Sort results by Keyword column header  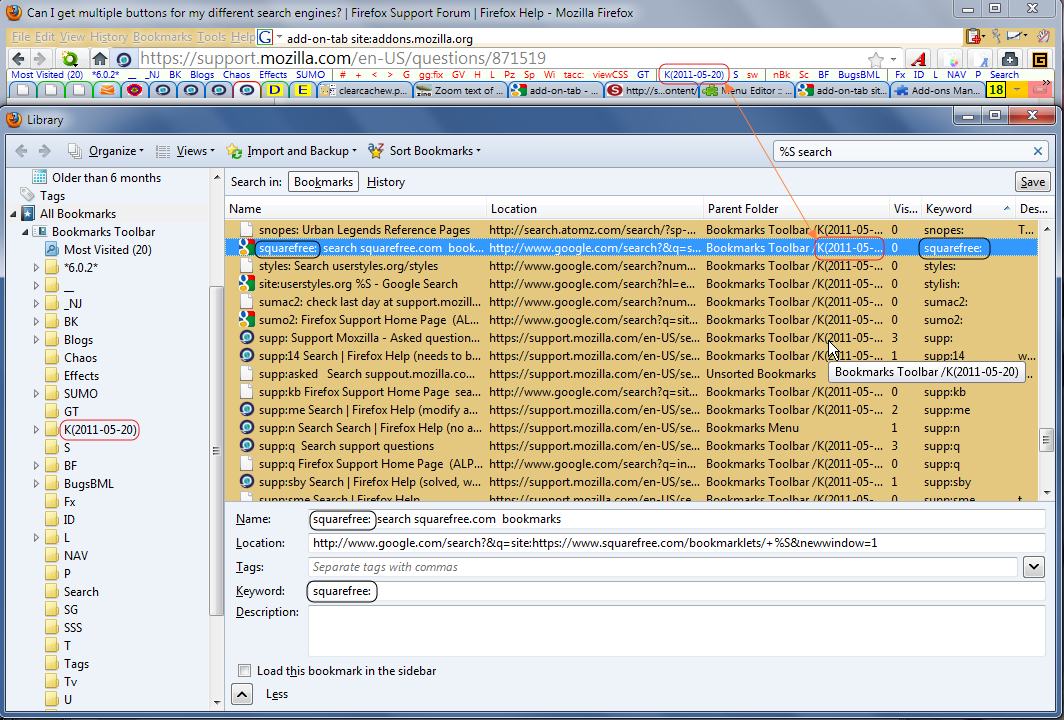[968, 209]
